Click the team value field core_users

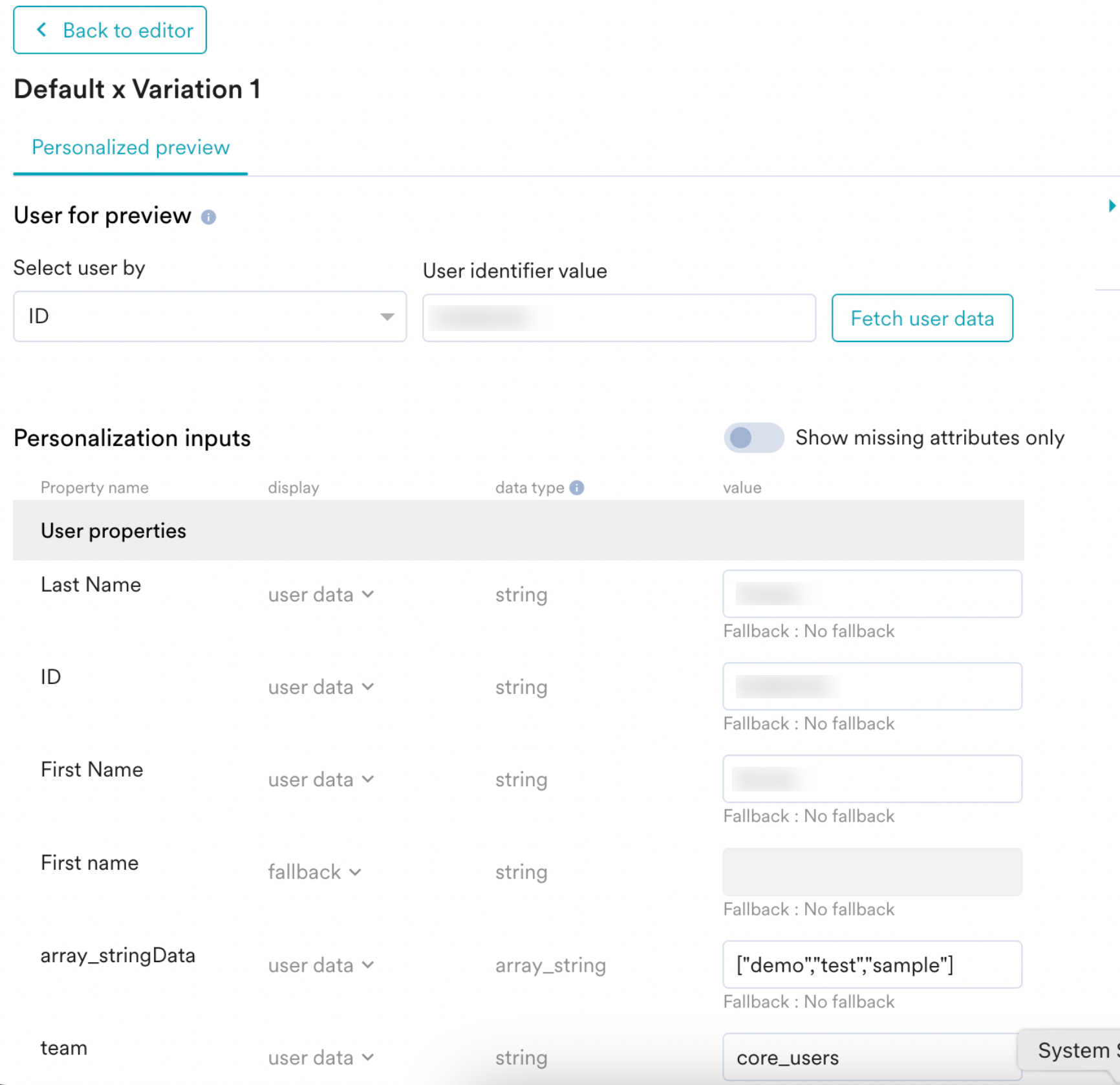click(x=867, y=1057)
